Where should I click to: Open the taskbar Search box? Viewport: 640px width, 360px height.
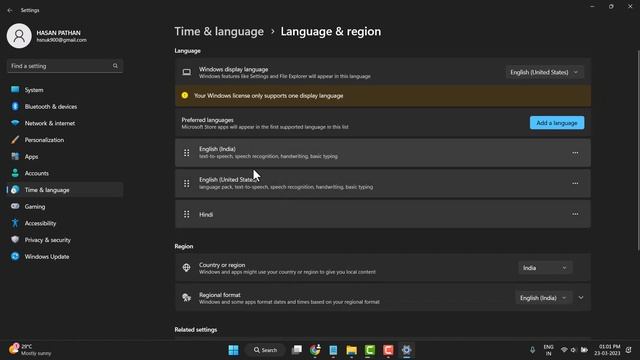(265, 350)
